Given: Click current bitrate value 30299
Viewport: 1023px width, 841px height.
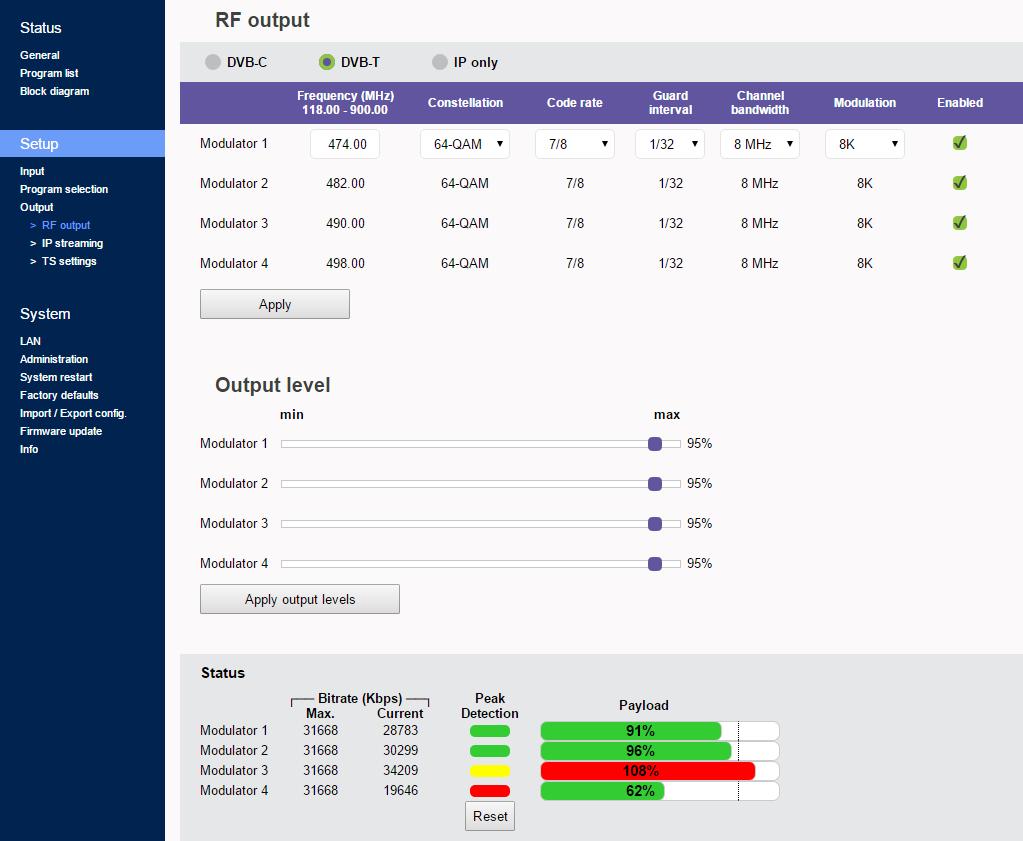Looking at the screenshot, I should coord(400,750).
